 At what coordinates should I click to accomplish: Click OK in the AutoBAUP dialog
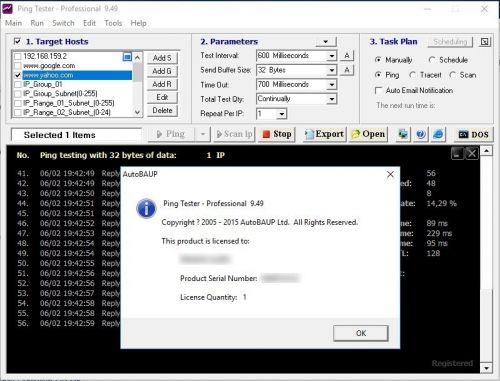[361, 333]
